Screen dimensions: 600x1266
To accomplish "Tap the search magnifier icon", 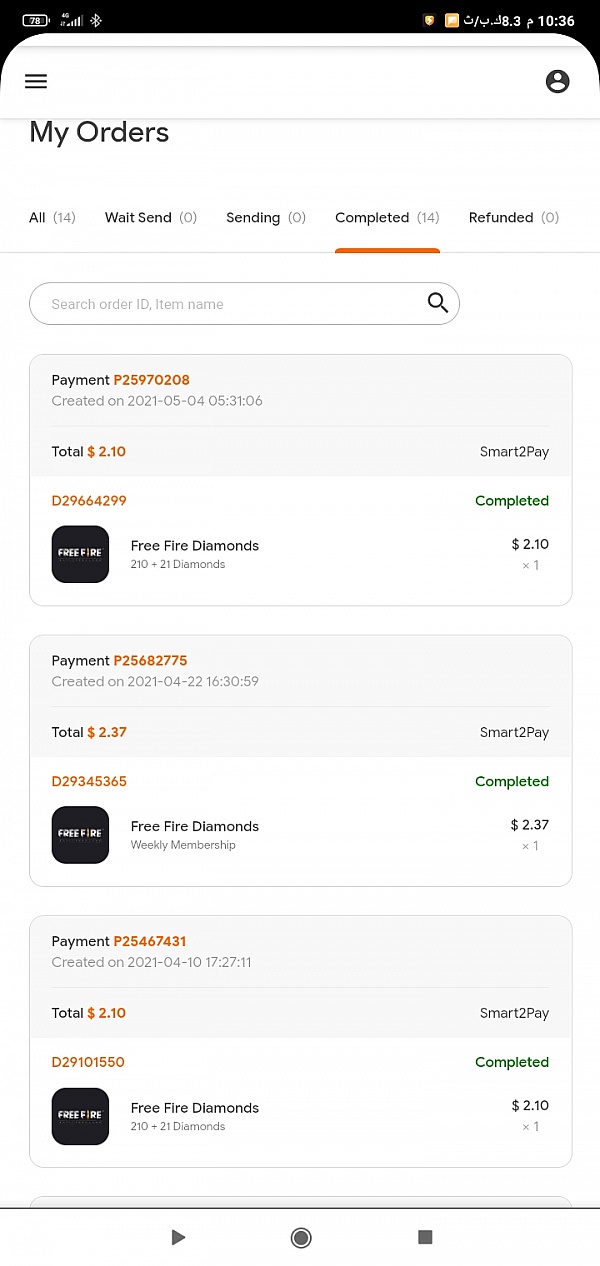I will [x=437, y=303].
